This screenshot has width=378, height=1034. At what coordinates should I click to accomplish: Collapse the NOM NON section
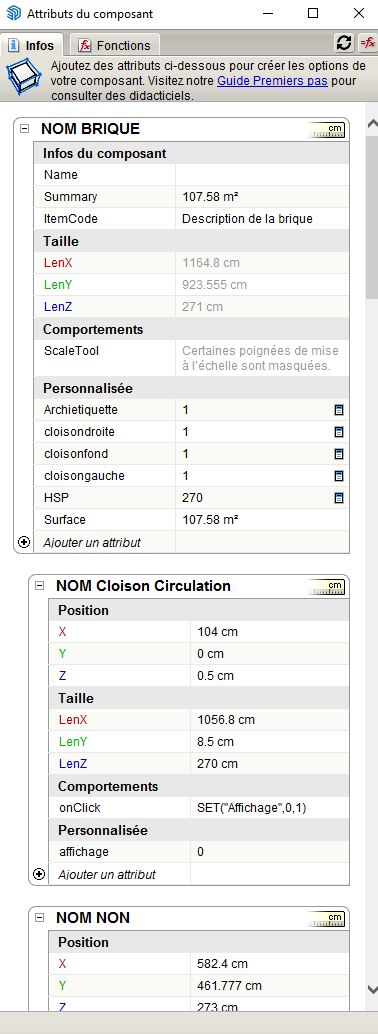[x=40, y=917]
